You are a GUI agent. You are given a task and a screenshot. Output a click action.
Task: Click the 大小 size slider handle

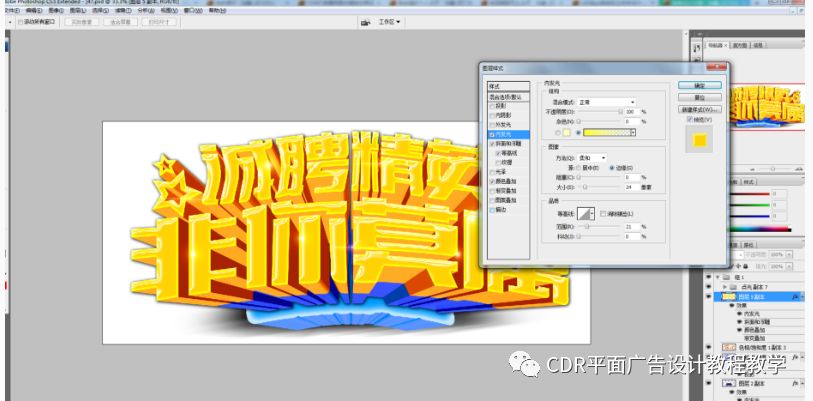pos(585,186)
